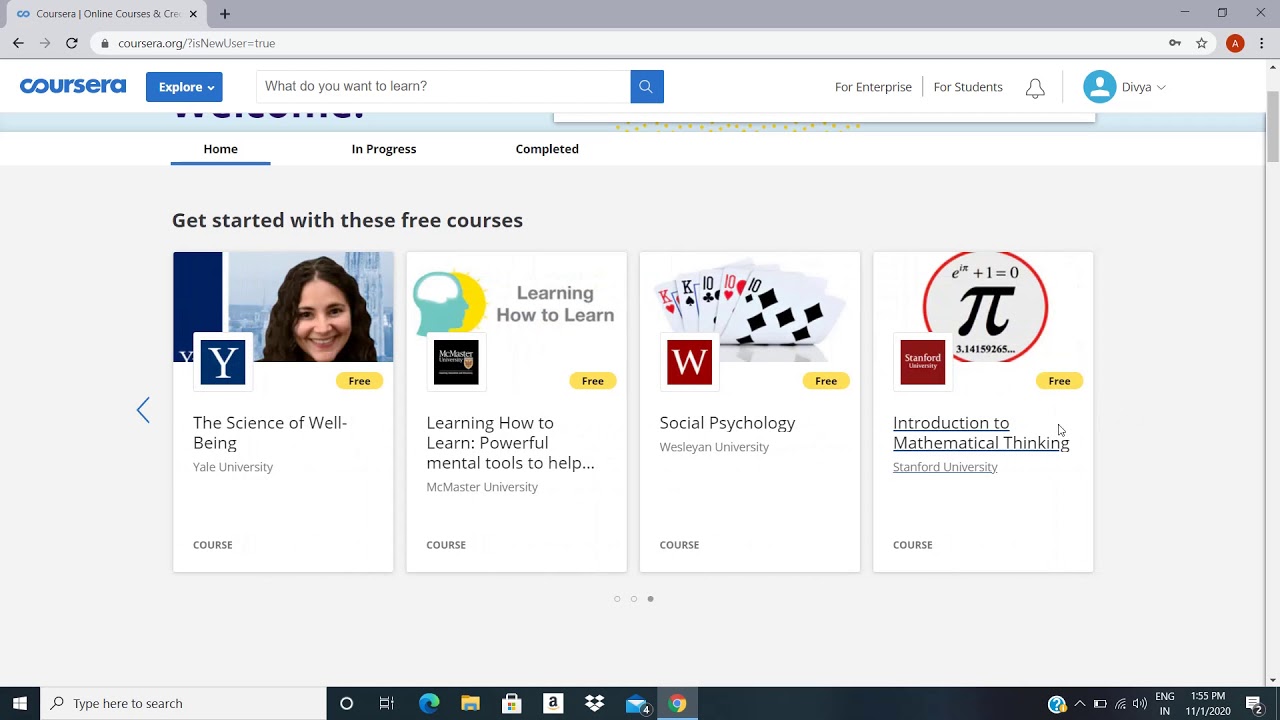Click the Wesleyan University logo badge

pos(689,362)
